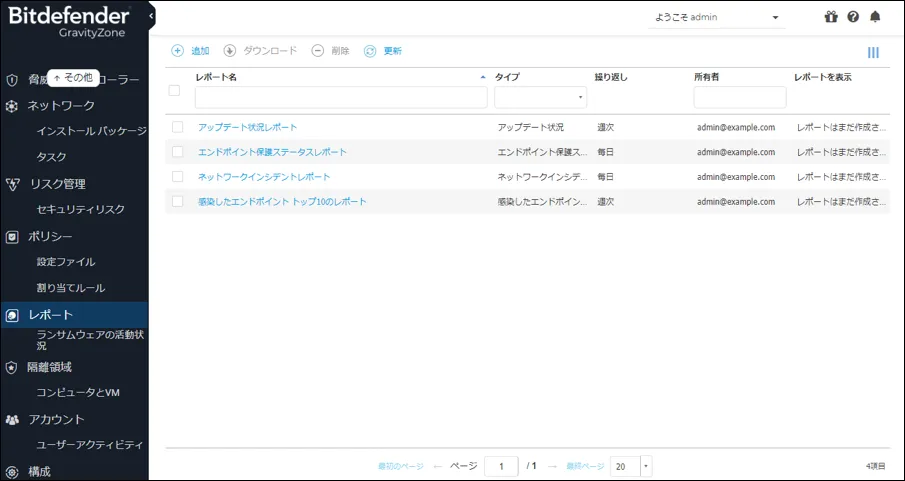
Task: Click the shield icon at the sidebar top
Action: (x=12, y=80)
